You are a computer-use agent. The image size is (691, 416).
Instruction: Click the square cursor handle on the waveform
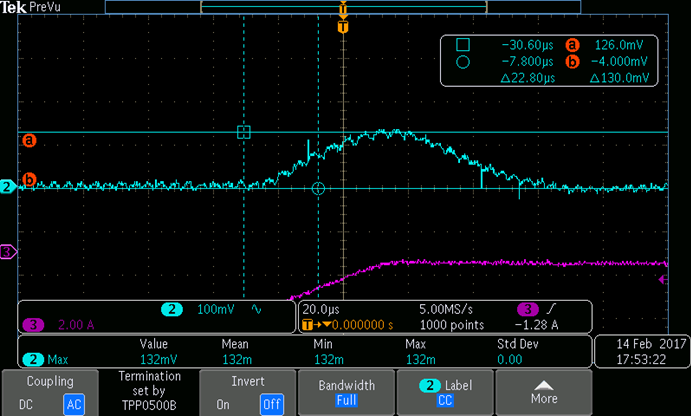tap(244, 132)
